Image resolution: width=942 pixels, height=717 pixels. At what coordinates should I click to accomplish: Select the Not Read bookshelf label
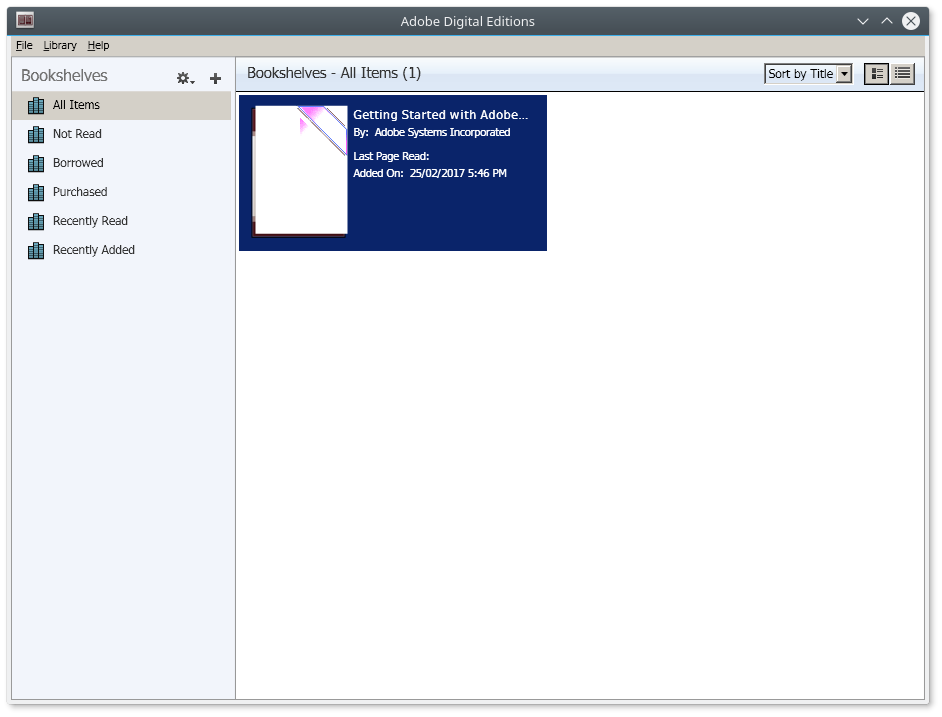[77, 134]
